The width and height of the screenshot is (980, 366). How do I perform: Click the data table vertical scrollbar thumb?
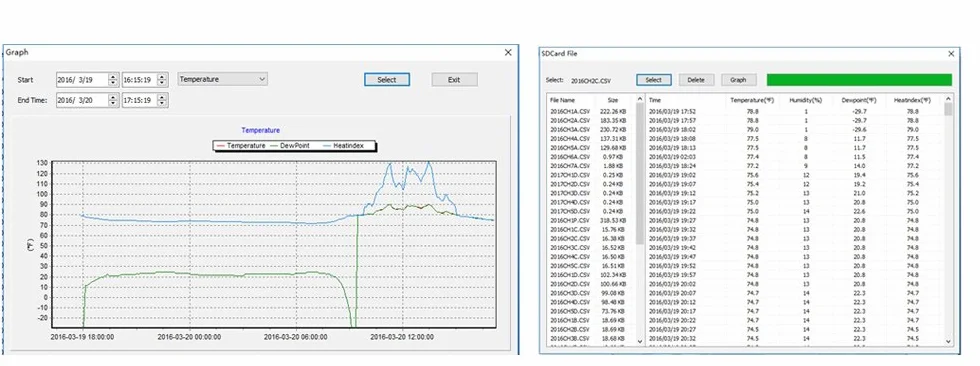tap(949, 110)
